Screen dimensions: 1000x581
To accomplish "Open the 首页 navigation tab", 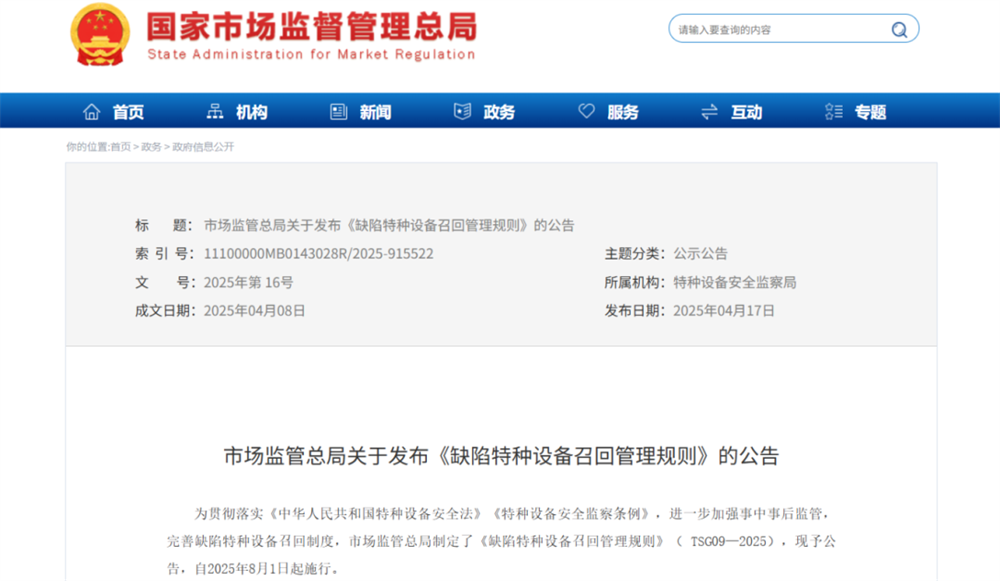I will pos(128,112).
